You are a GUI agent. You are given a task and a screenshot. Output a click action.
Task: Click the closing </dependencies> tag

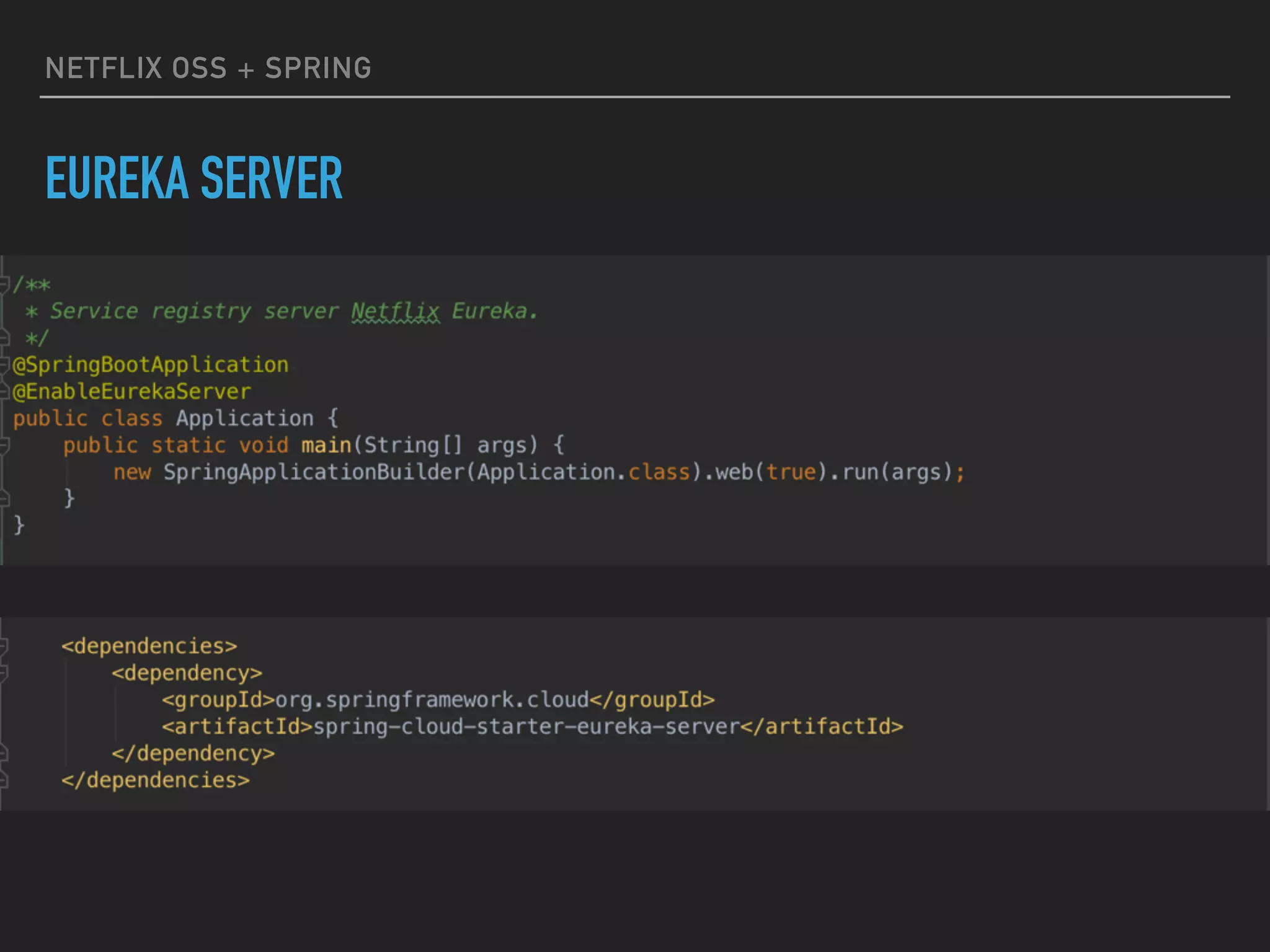pyautogui.click(x=156, y=780)
